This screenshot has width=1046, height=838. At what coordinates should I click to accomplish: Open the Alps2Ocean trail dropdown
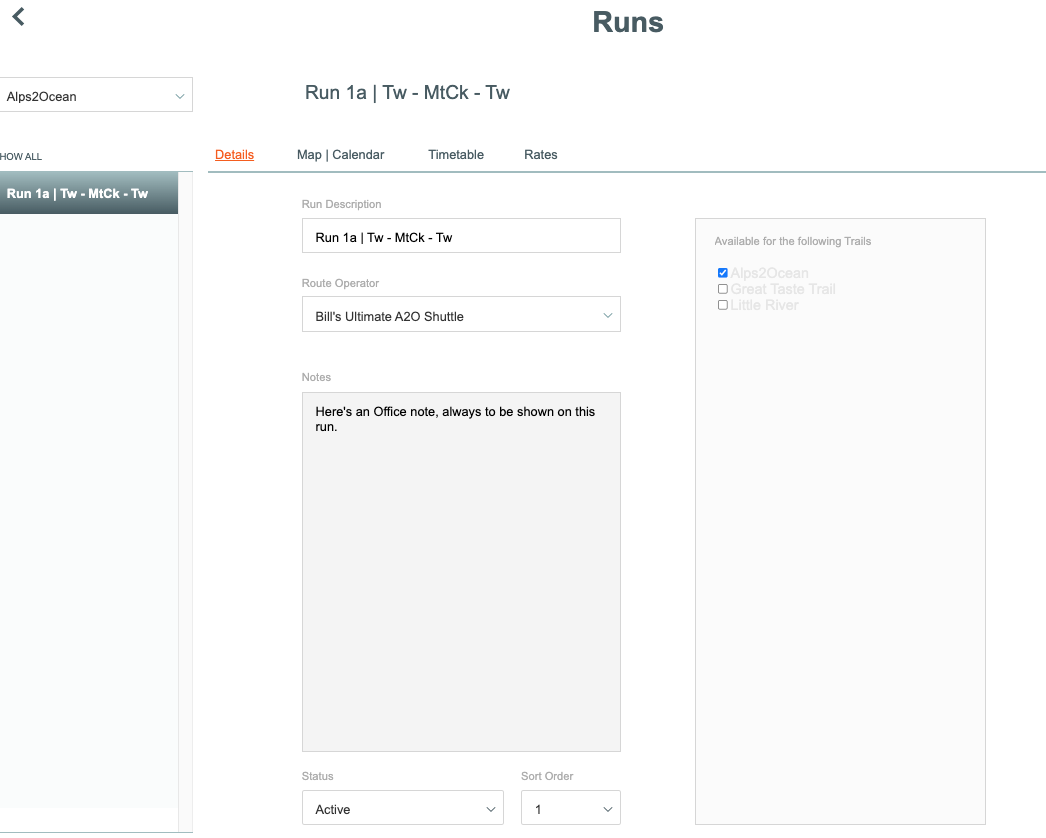tap(95, 95)
